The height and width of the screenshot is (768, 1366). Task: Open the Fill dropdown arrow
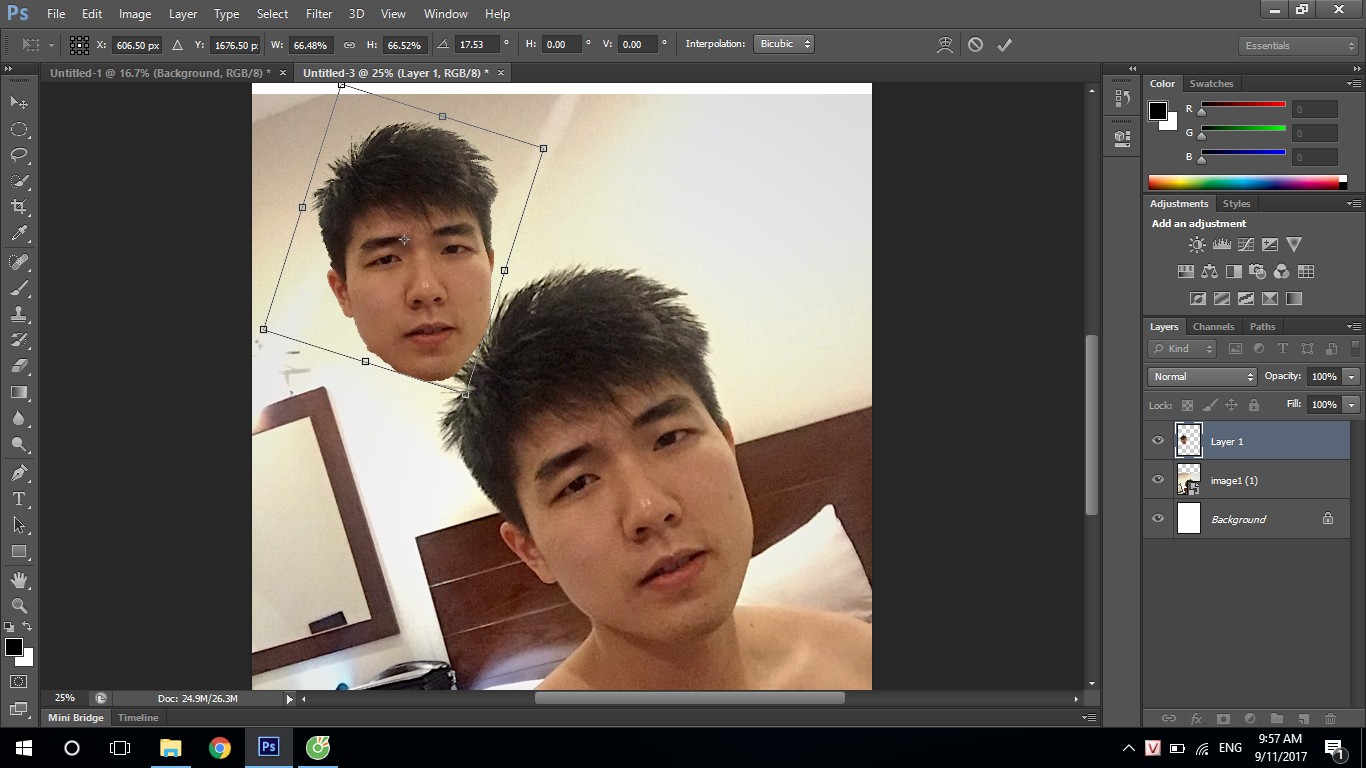[1352, 405]
